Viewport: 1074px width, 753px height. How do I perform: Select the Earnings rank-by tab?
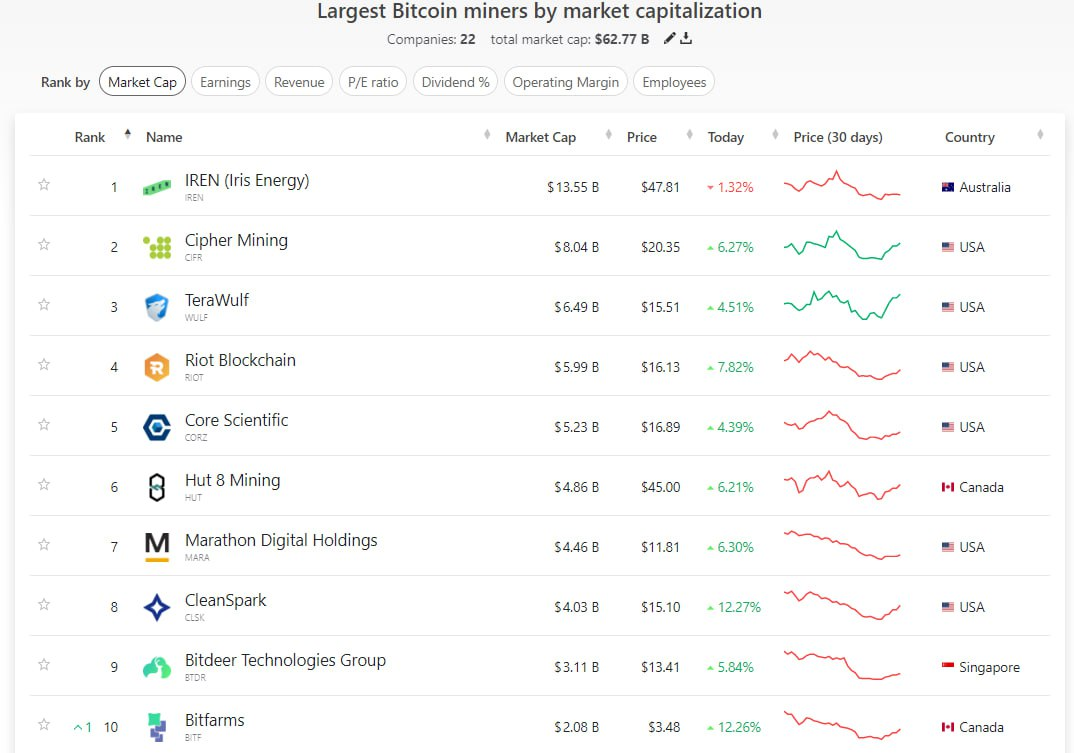tap(225, 82)
